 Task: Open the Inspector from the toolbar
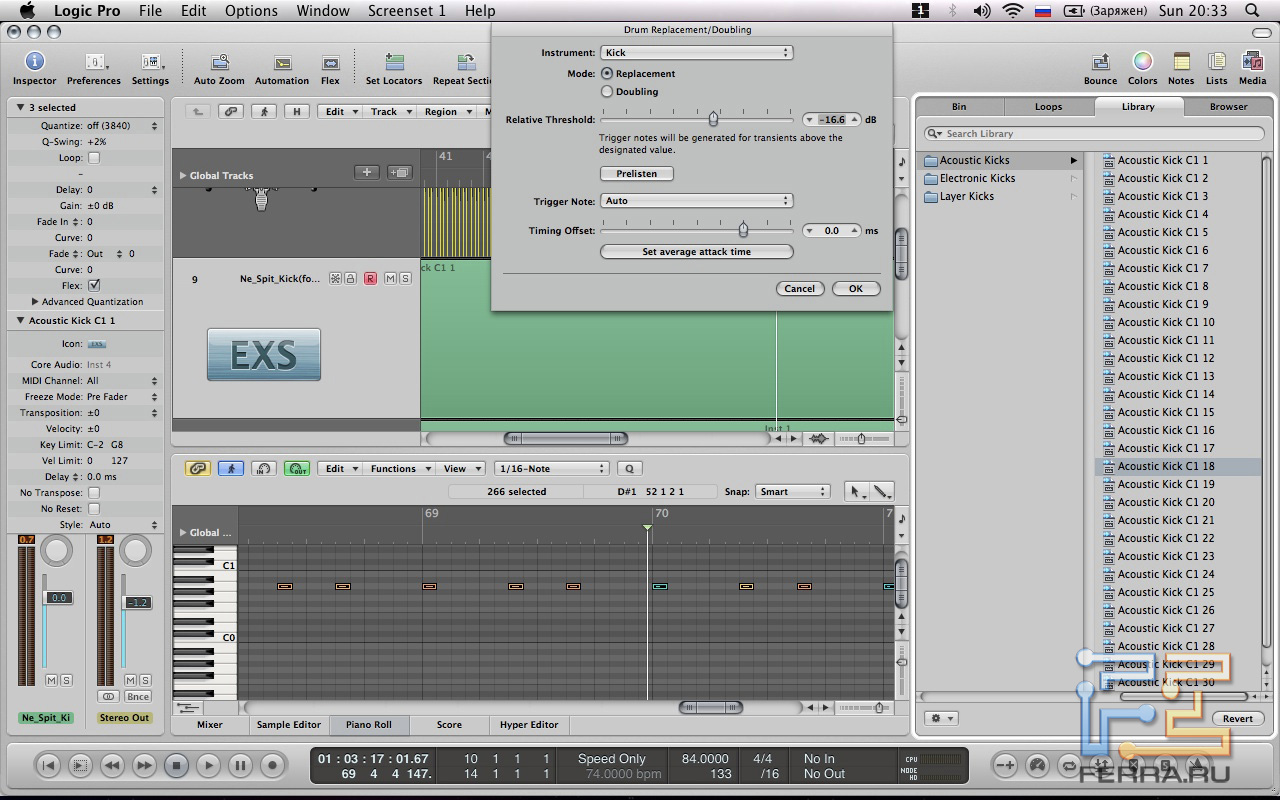[x=34, y=63]
